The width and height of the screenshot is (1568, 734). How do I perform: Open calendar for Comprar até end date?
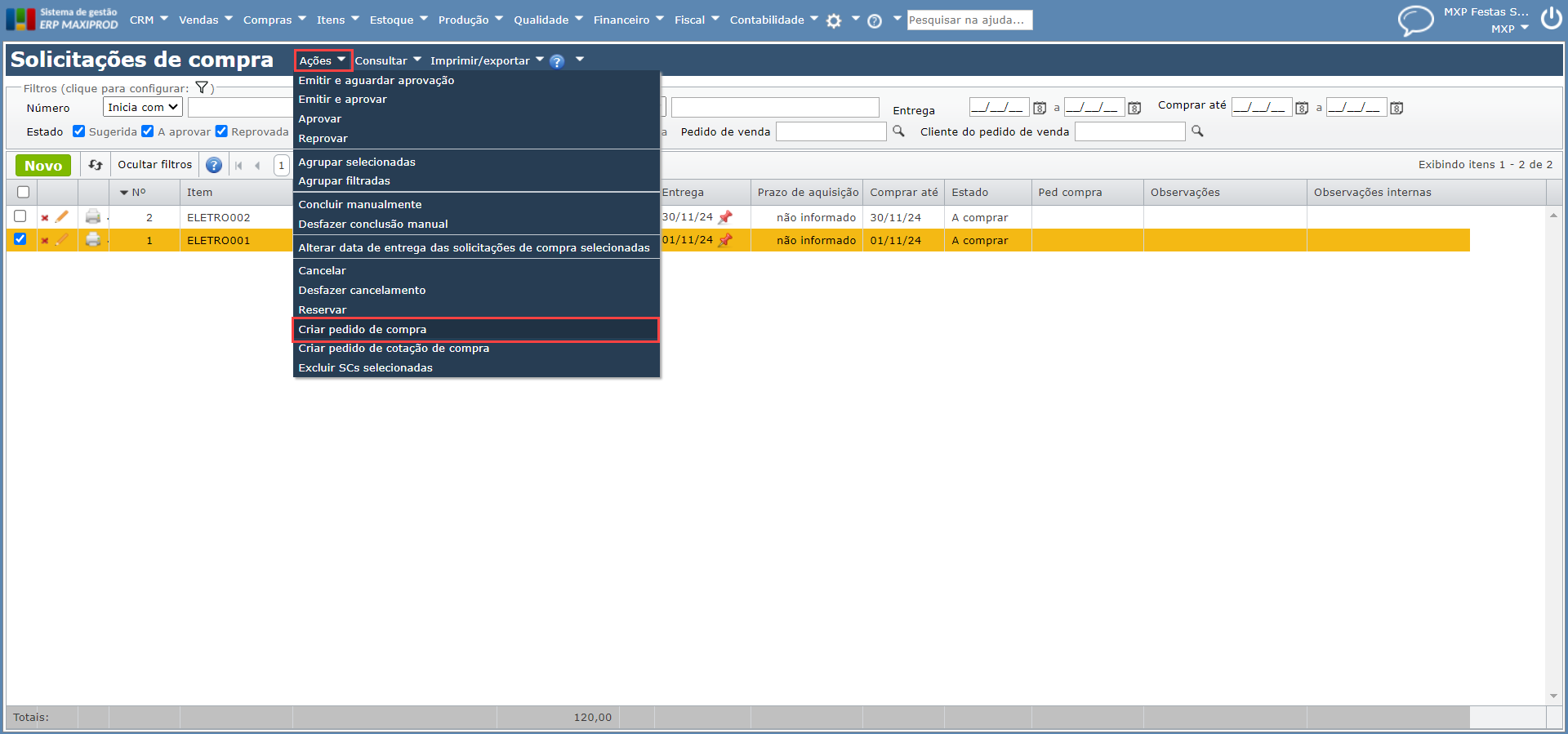tap(1396, 108)
